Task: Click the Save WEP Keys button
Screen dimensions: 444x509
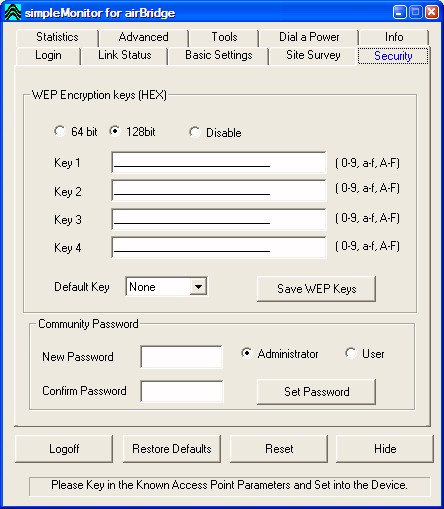Action: 316,289
